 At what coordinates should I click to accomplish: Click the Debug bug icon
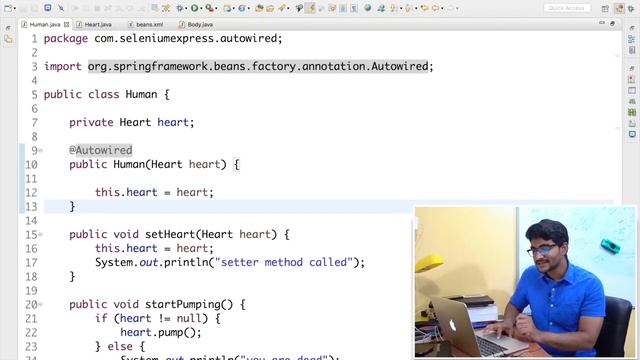[180, 8]
